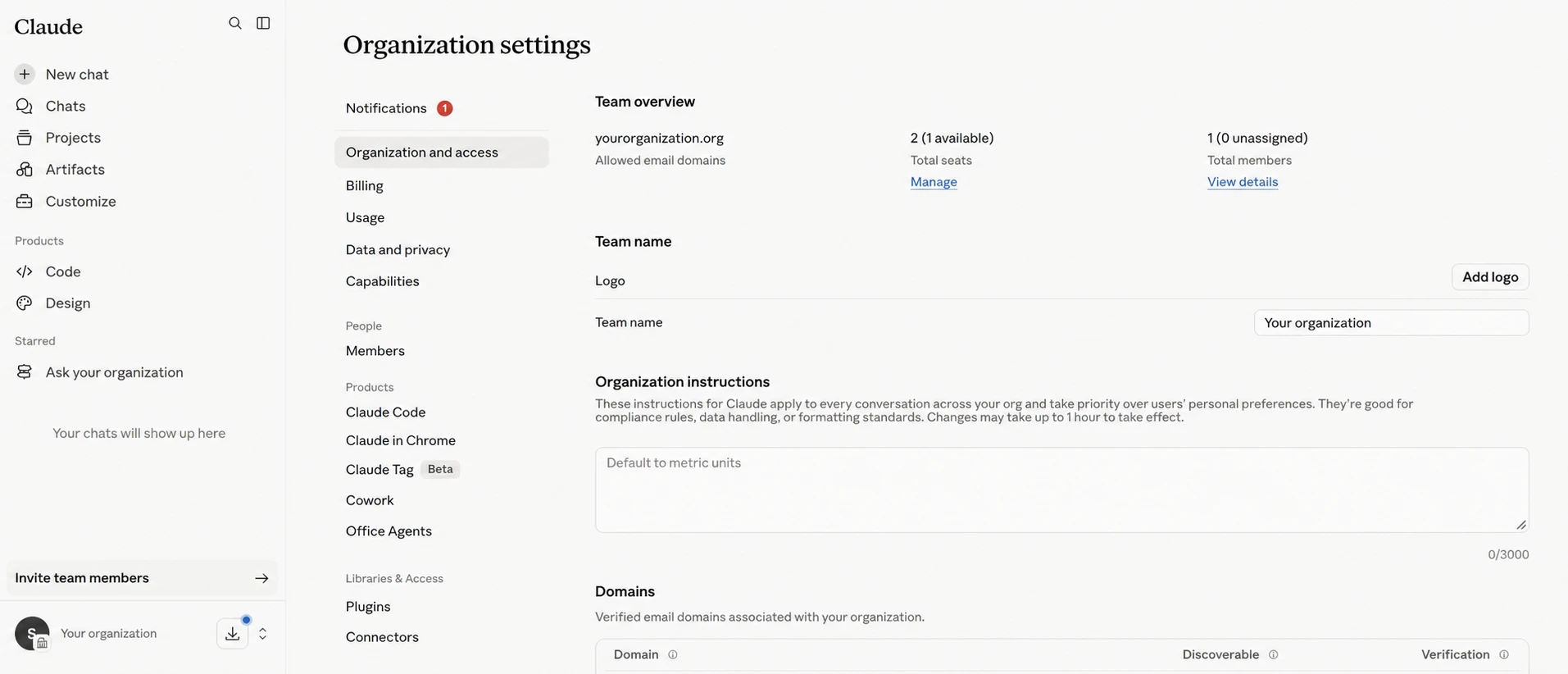Click the Domain column info icon

tap(672, 654)
